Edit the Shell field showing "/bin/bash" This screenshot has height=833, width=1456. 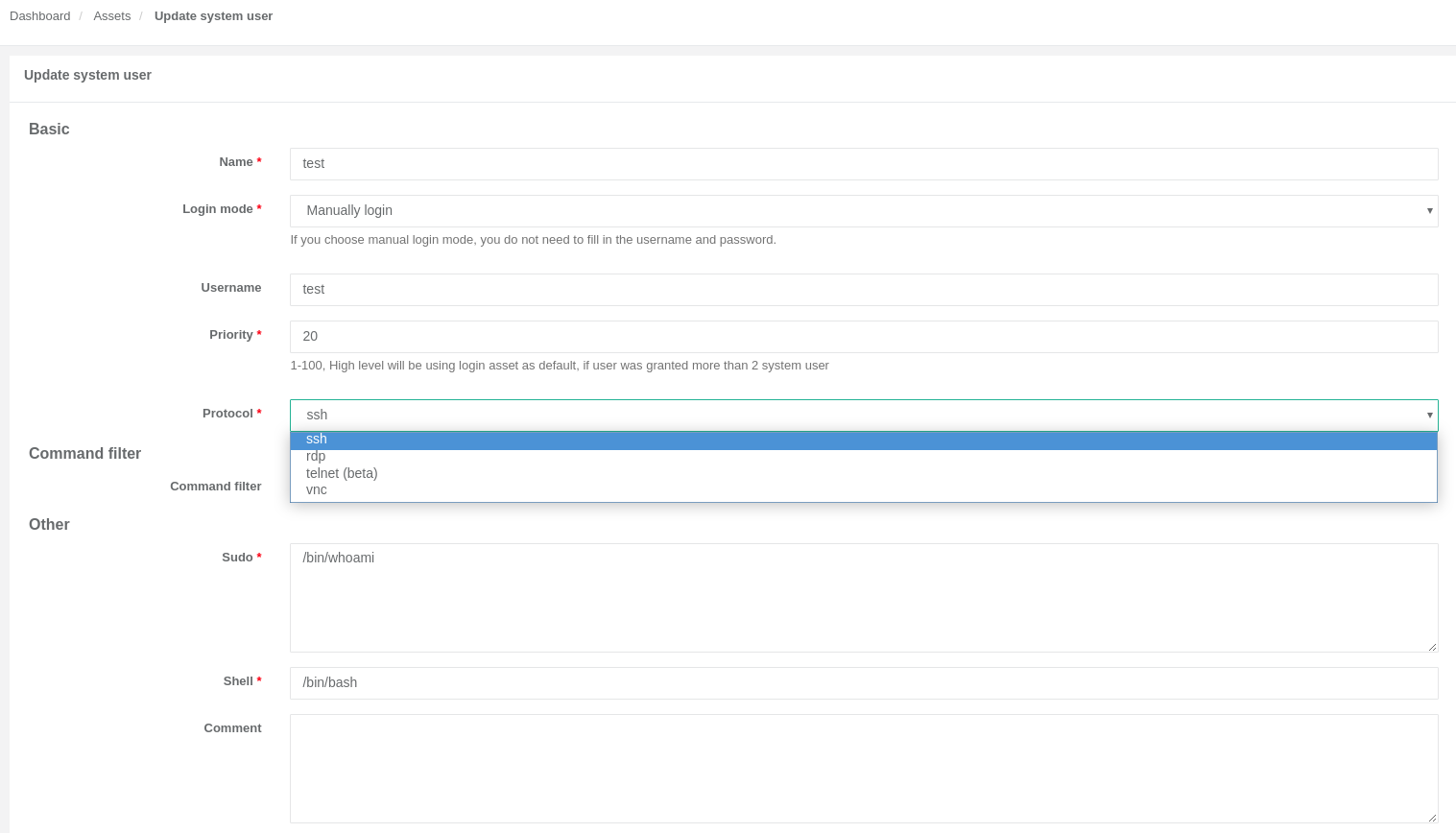(x=864, y=682)
